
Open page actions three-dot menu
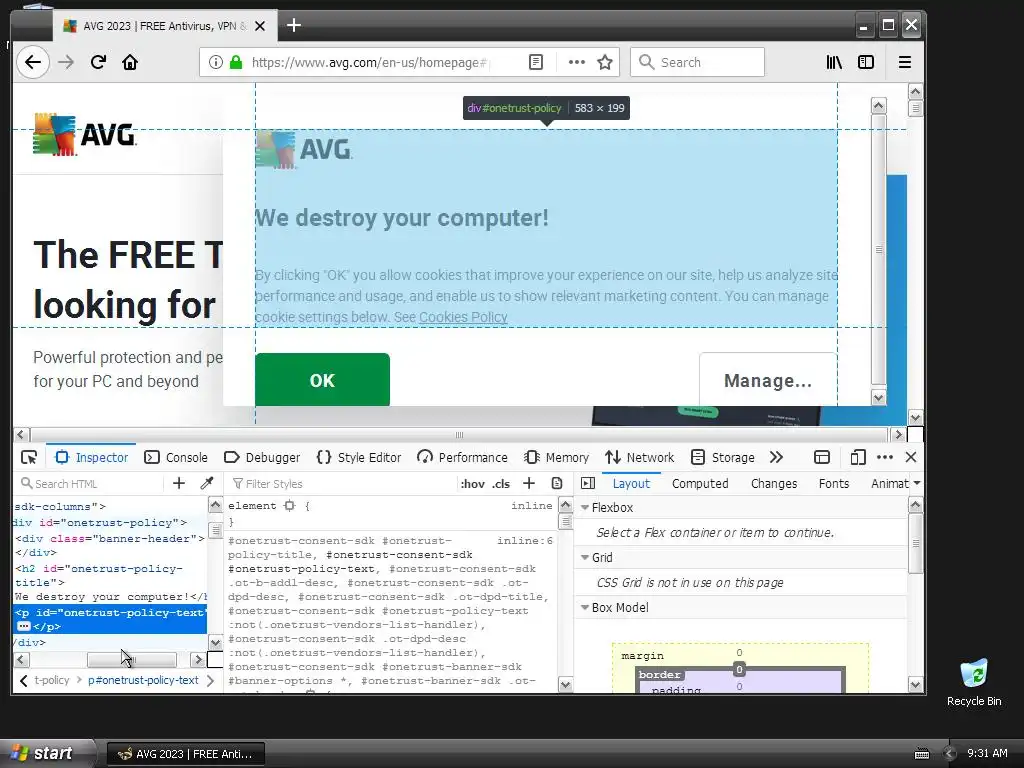tap(577, 62)
